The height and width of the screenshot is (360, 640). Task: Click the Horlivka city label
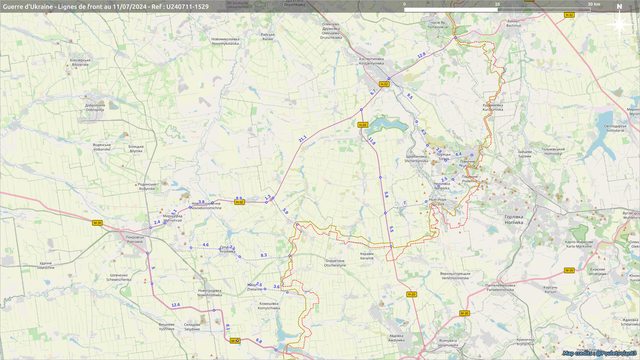tap(513, 220)
